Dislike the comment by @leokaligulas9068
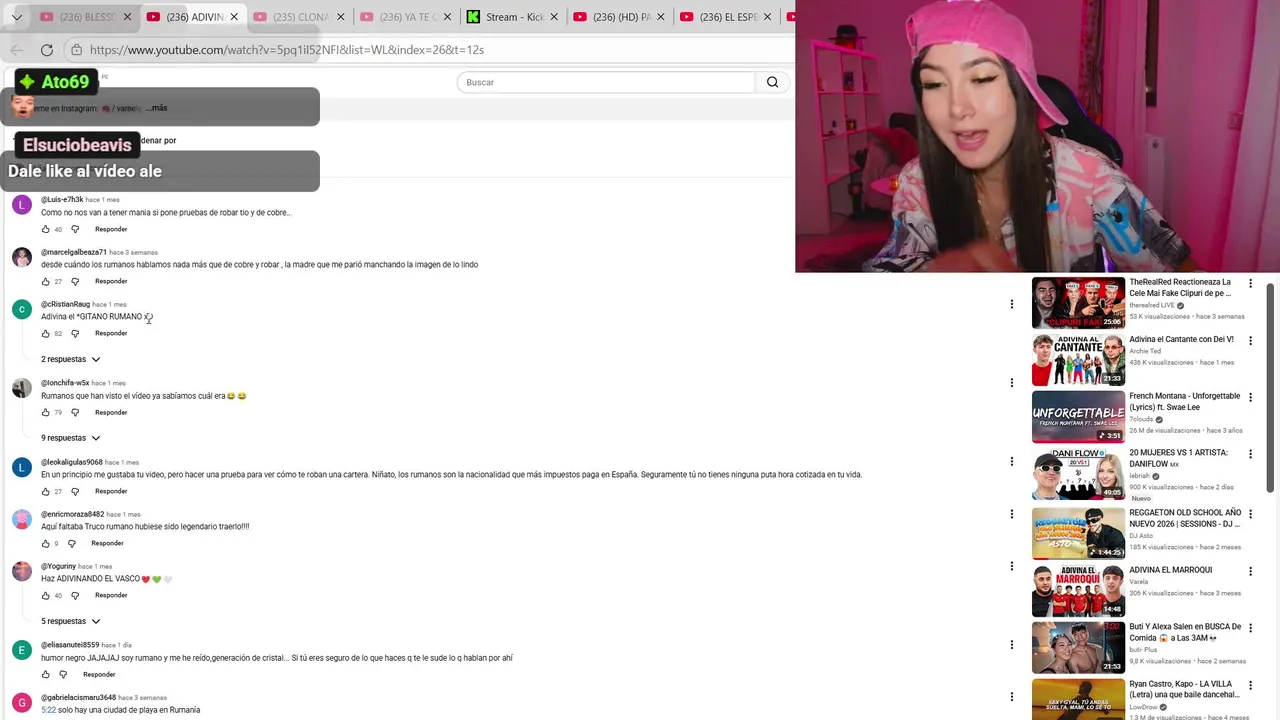The image size is (1280, 720). (75, 491)
